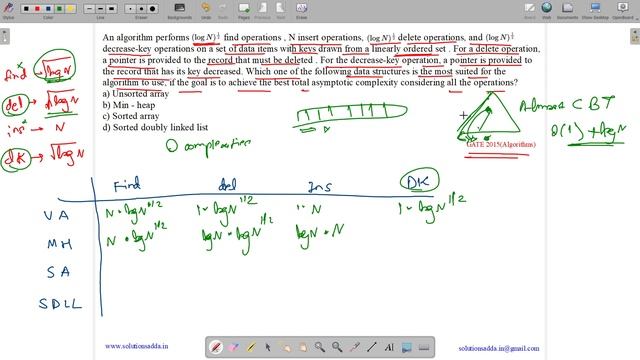Select the Highlighter marker tool
Image resolution: width=640 pixels, height=360 pixels.
pos(251,347)
